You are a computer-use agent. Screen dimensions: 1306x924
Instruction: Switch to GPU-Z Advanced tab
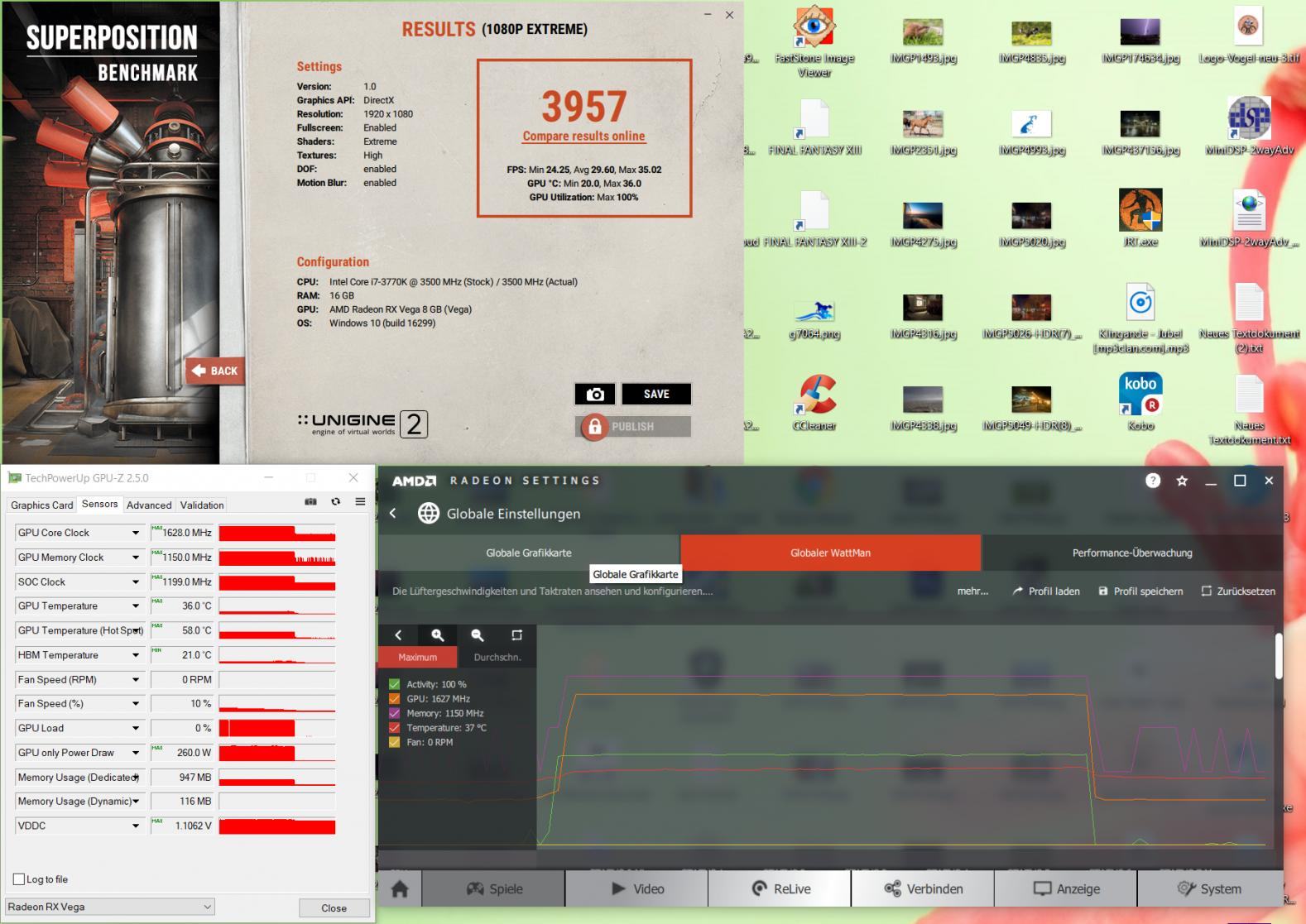(149, 505)
